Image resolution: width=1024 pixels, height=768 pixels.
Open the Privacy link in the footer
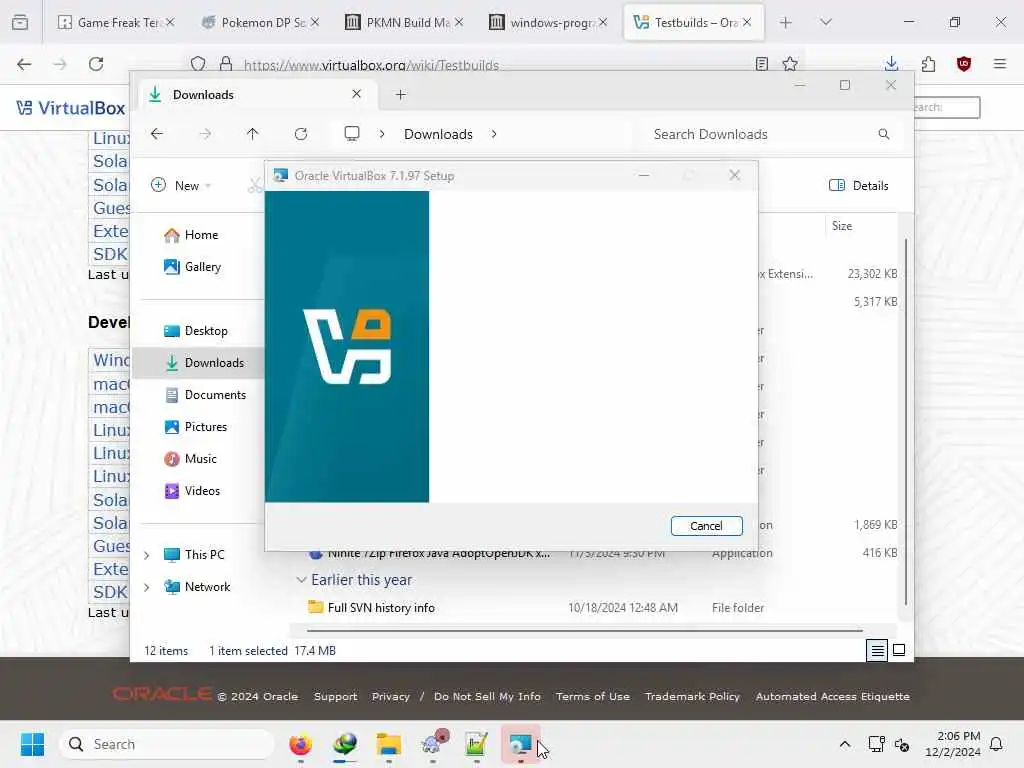(391, 696)
